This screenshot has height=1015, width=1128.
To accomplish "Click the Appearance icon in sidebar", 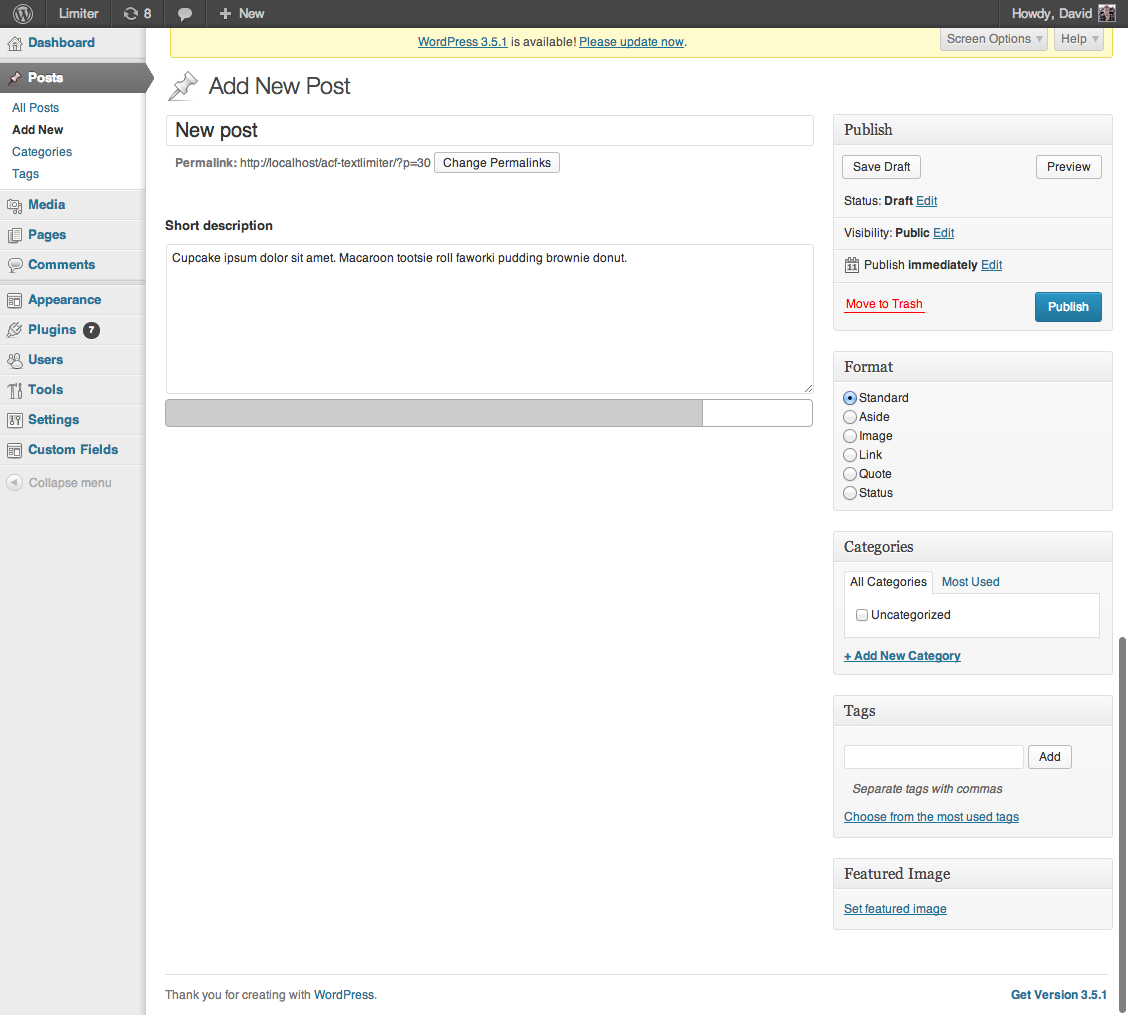I will (14, 300).
